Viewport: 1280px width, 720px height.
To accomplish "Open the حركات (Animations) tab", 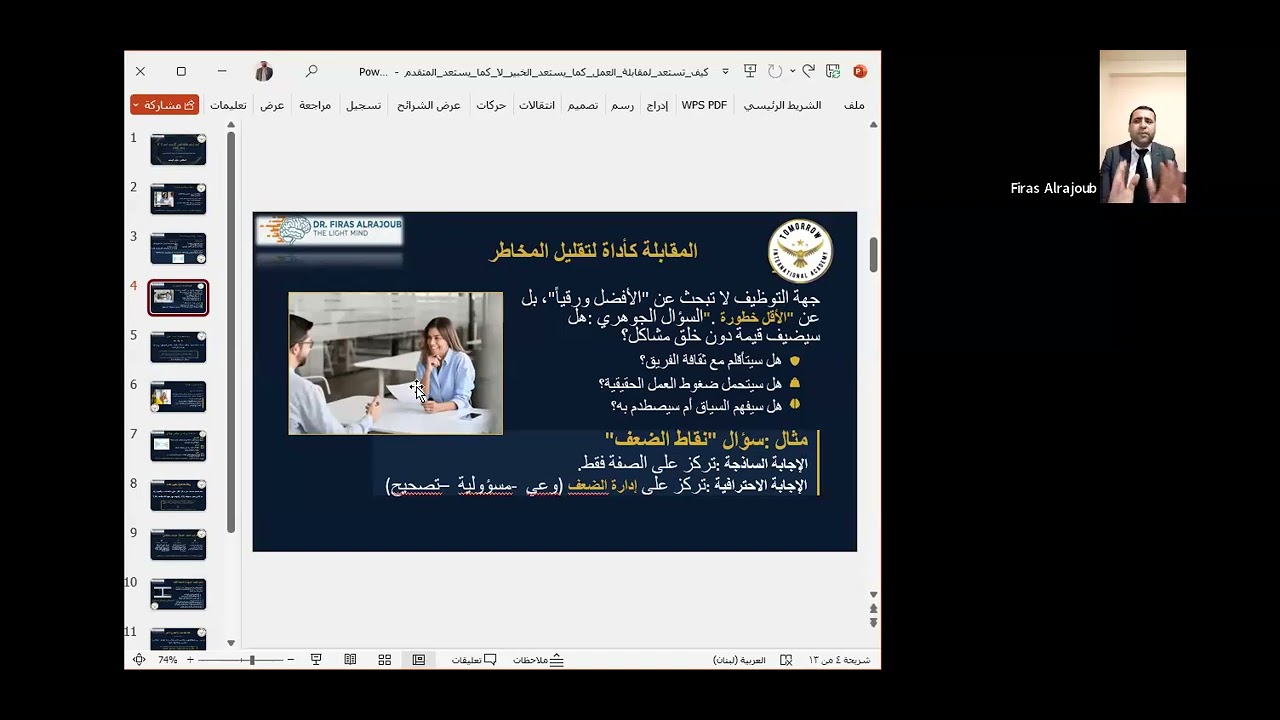I will [491, 105].
